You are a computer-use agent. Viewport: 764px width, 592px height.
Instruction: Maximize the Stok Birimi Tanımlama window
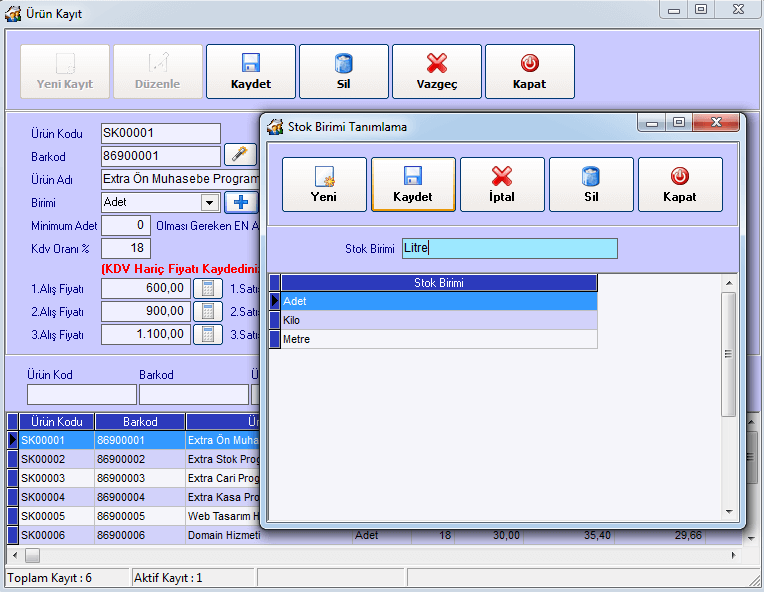[x=679, y=122]
